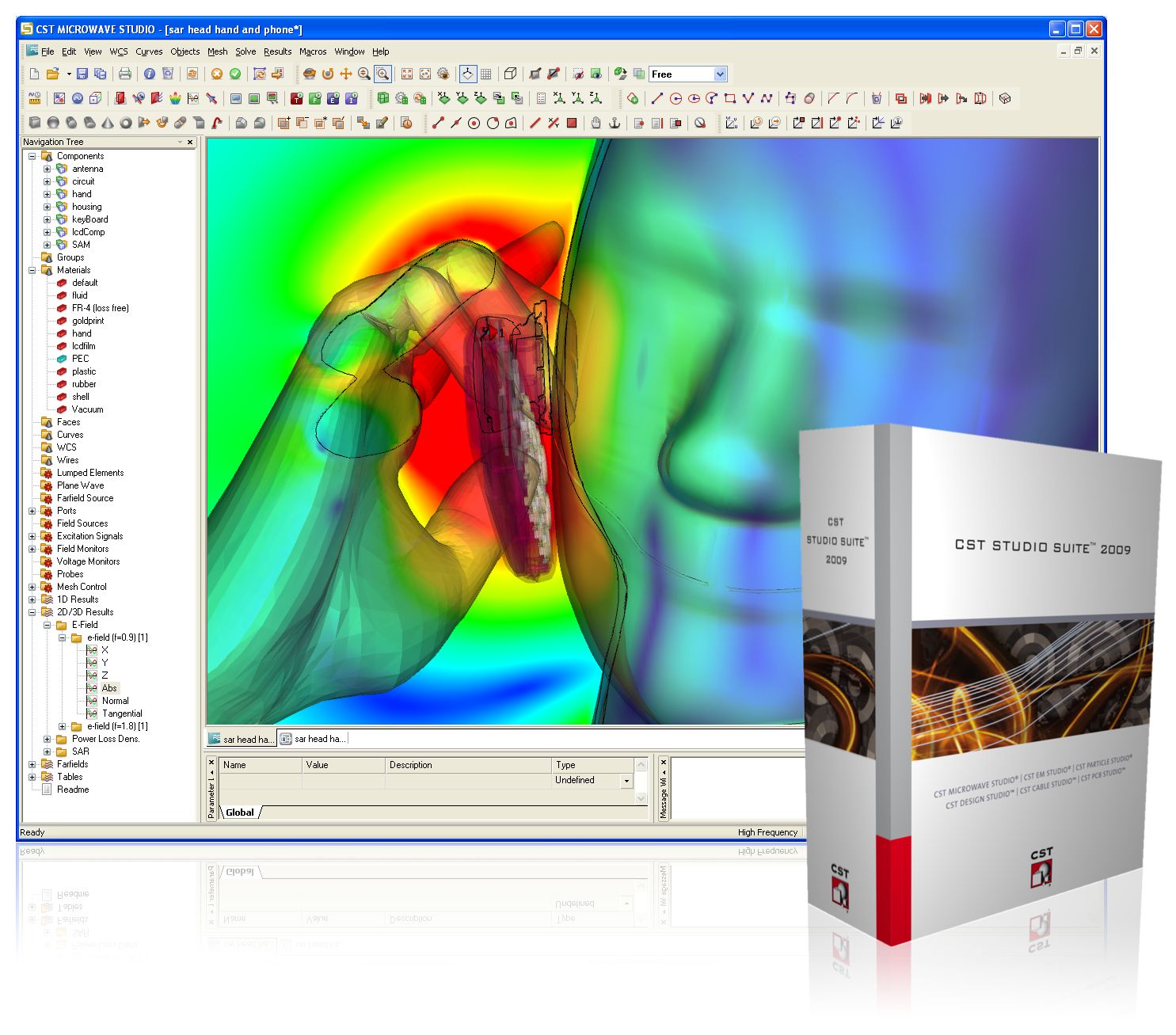The height and width of the screenshot is (1035, 1176).
Task: Click the Value column header
Action: tap(344, 765)
